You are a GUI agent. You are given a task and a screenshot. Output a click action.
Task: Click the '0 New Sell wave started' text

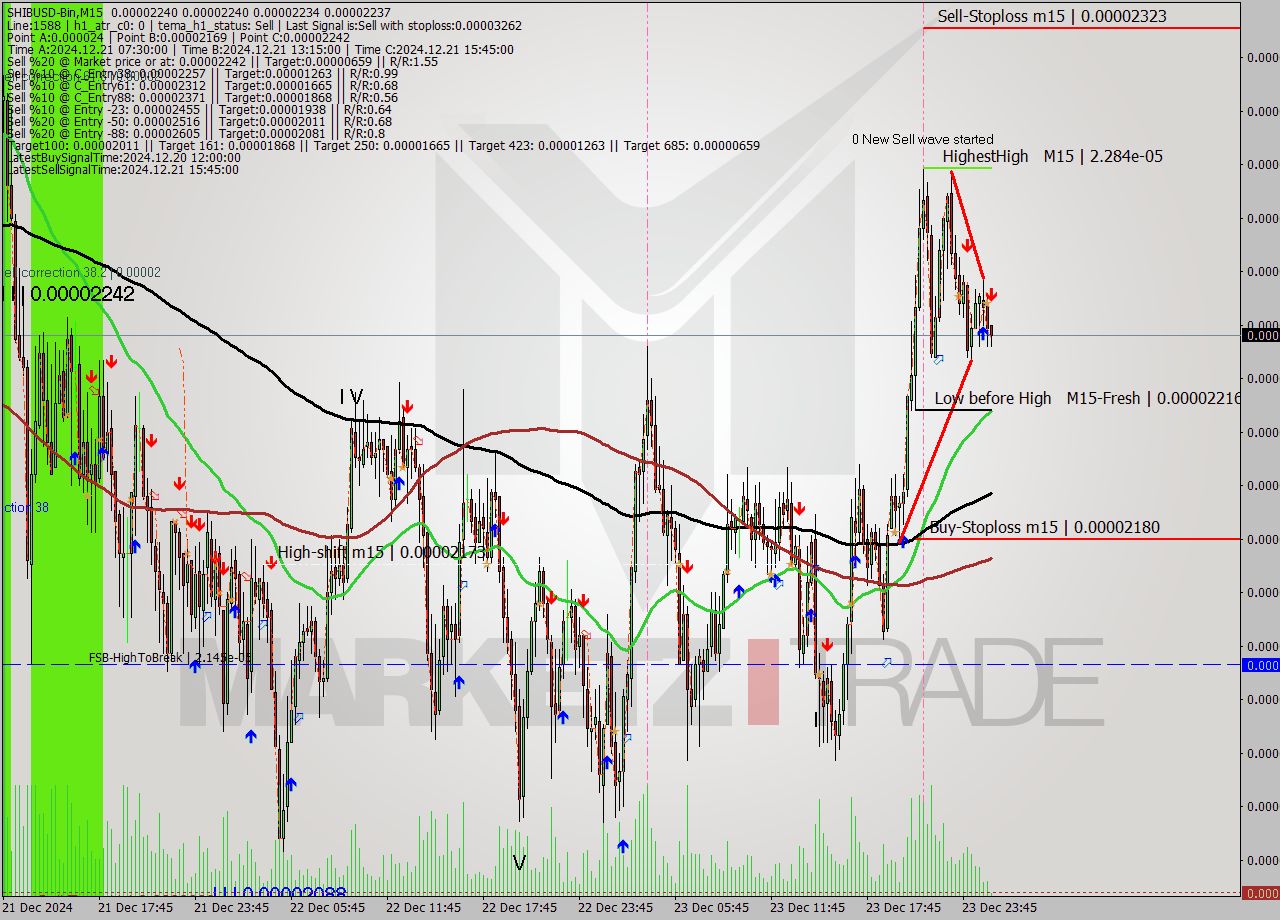(x=923, y=139)
